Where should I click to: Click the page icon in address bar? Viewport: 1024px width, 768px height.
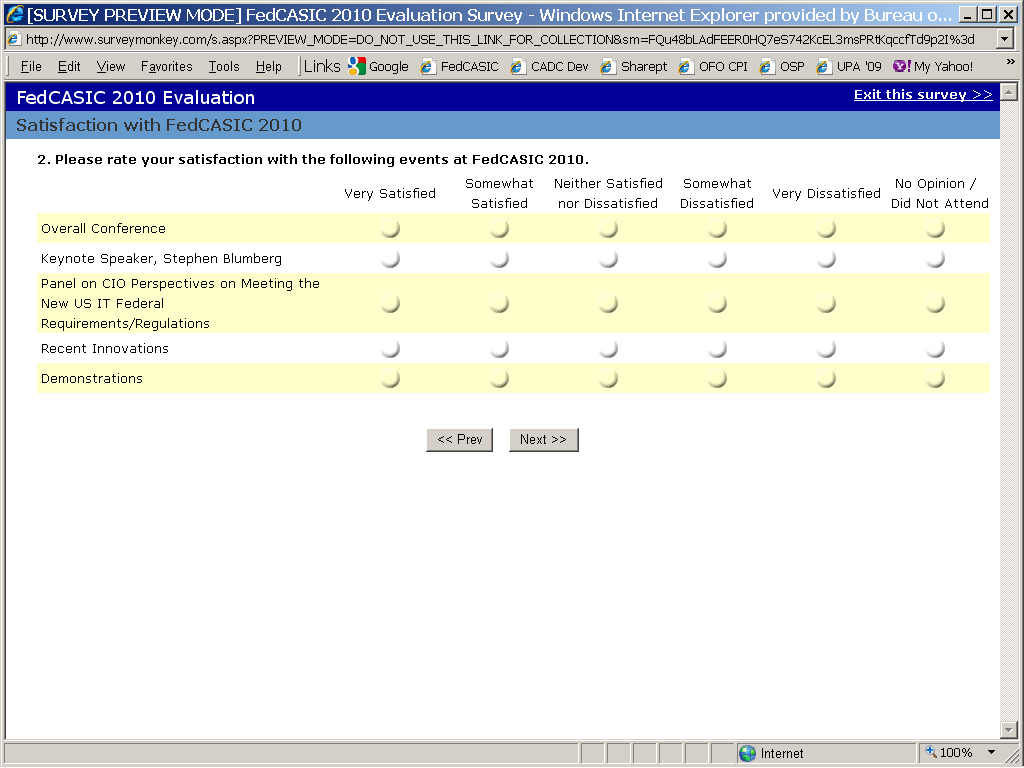coord(13,40)
